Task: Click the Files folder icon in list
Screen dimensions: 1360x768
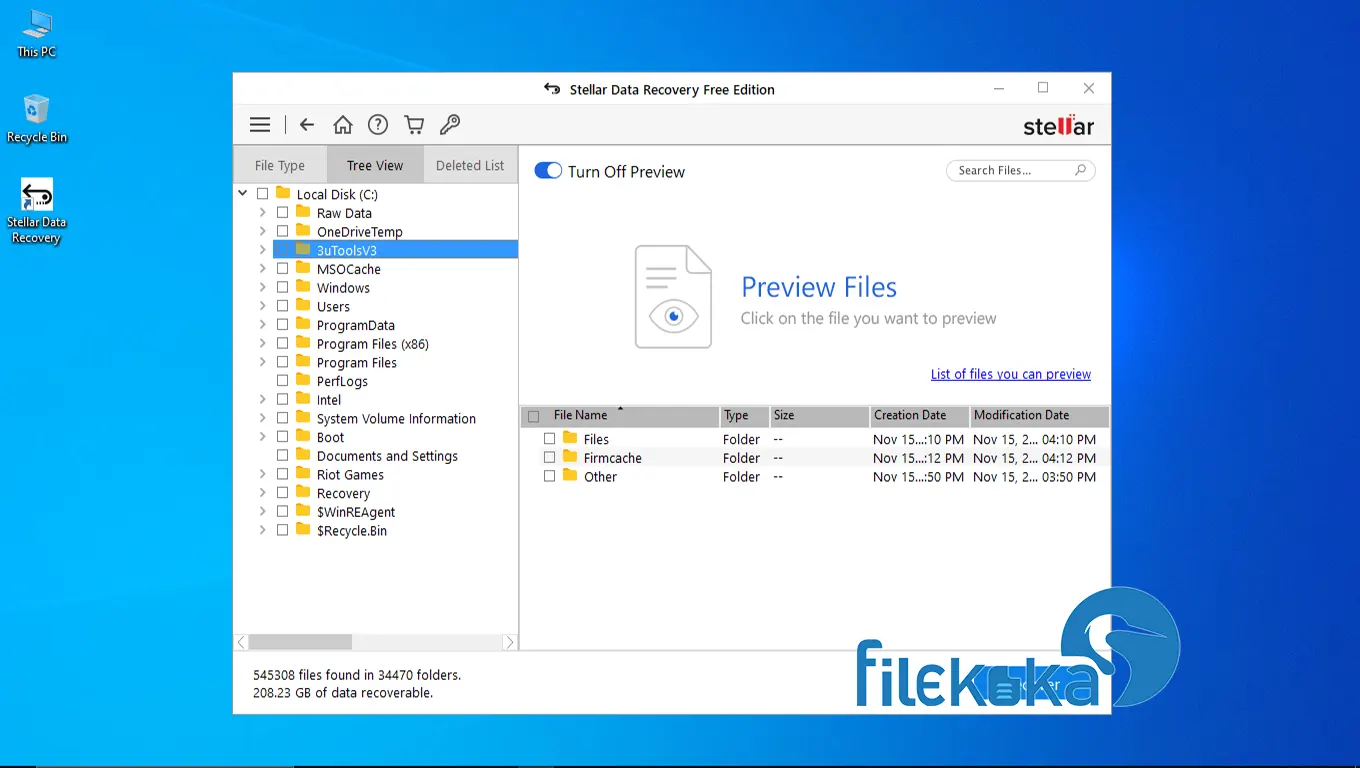Action: coord(570,438)
